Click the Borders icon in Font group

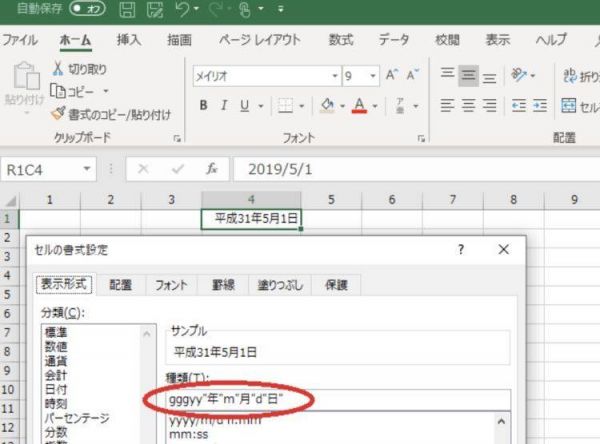tap(285, 105)
